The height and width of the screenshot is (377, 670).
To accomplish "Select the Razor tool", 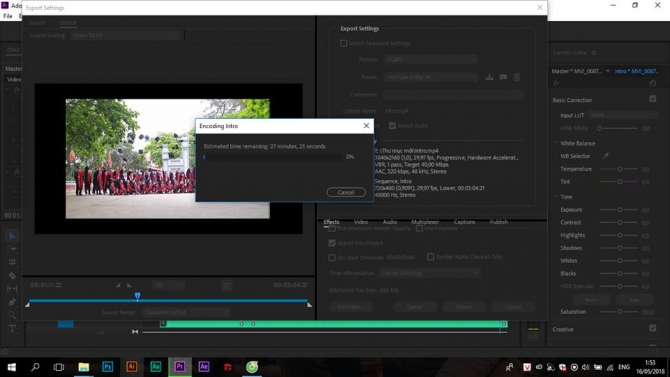I will point(12,276).
